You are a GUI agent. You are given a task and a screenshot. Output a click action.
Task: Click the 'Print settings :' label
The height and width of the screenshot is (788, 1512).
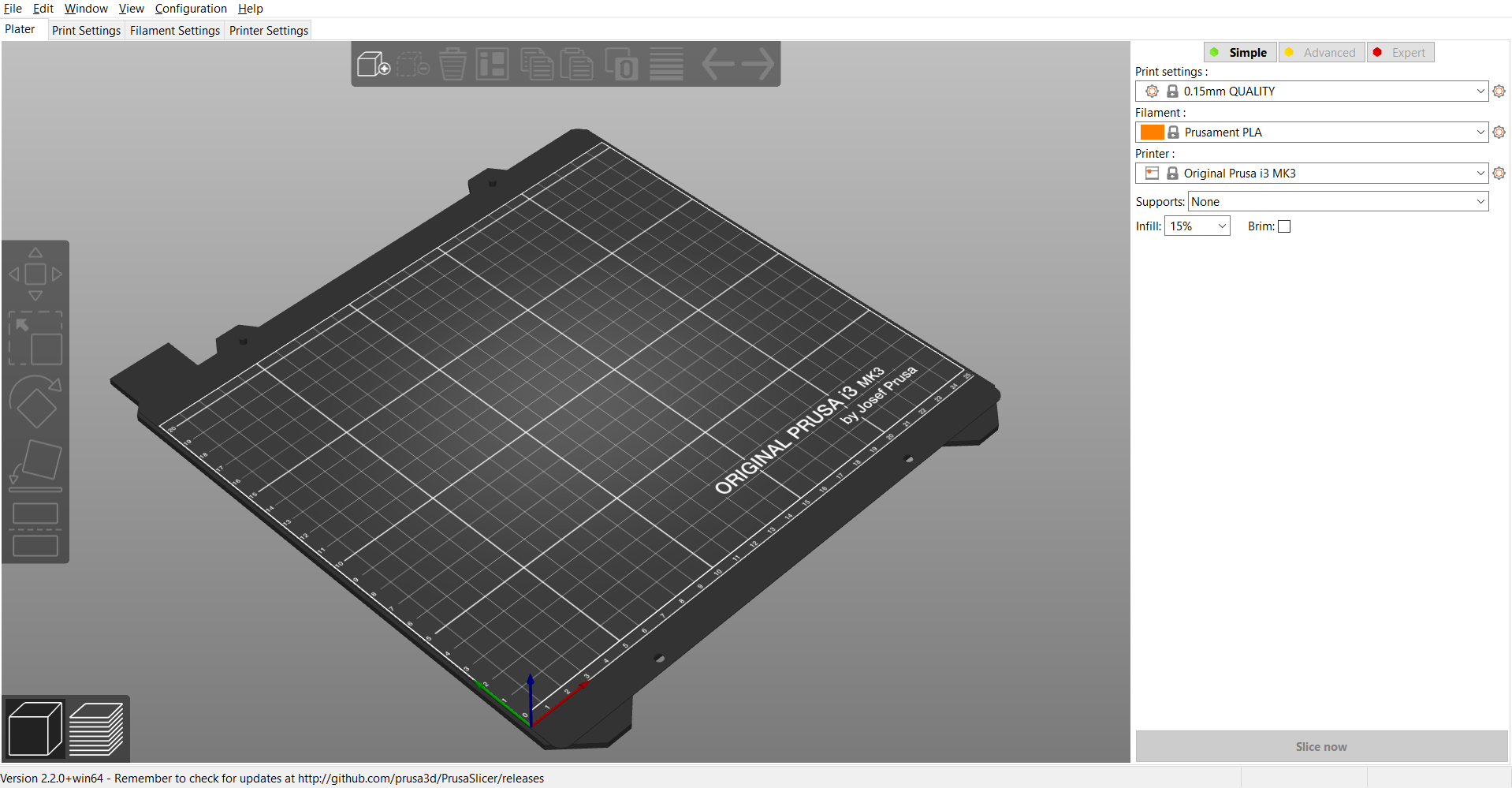click(x=1171, y=72)
